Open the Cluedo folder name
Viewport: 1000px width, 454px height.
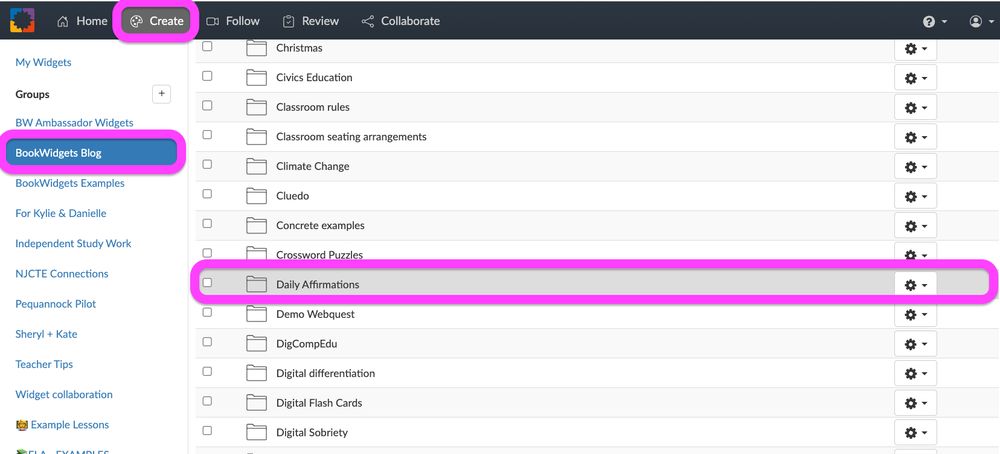[293, 196]
